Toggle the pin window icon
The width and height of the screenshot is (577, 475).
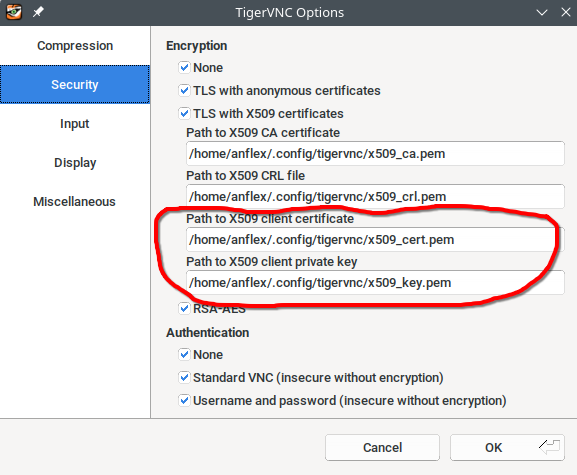click(x=38, y=12)
